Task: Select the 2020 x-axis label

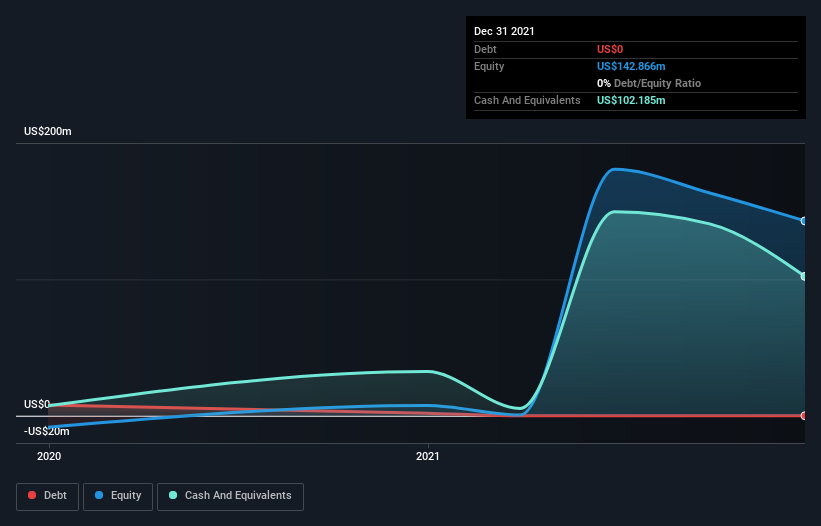Action: coord(49,456)
